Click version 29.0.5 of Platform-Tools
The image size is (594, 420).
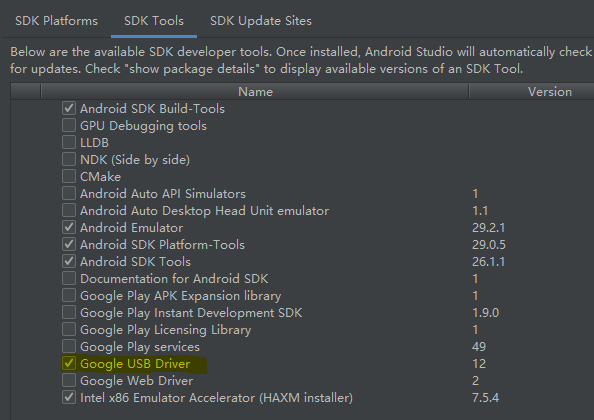[x=489, y=245]
